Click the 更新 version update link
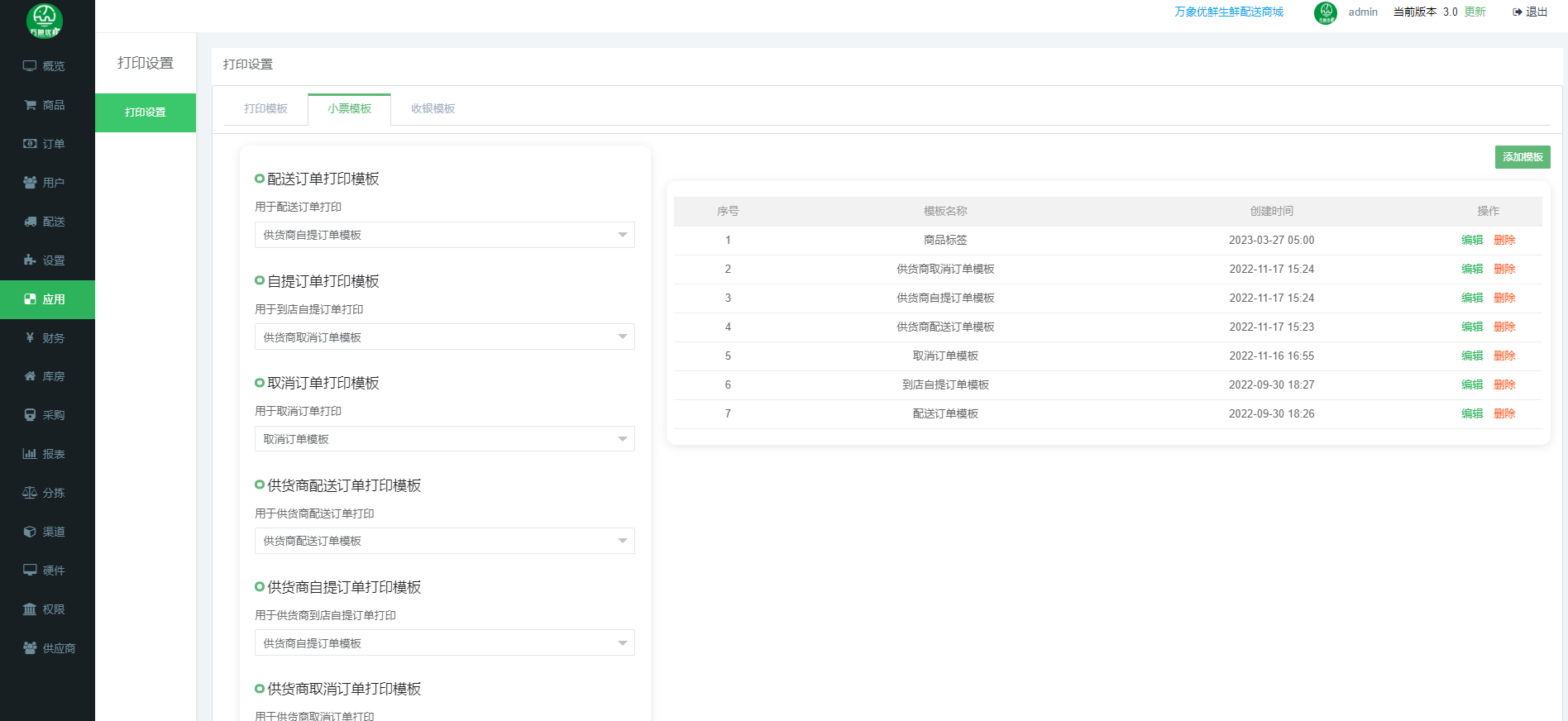1568x721 pixels. pos(1475,12)
